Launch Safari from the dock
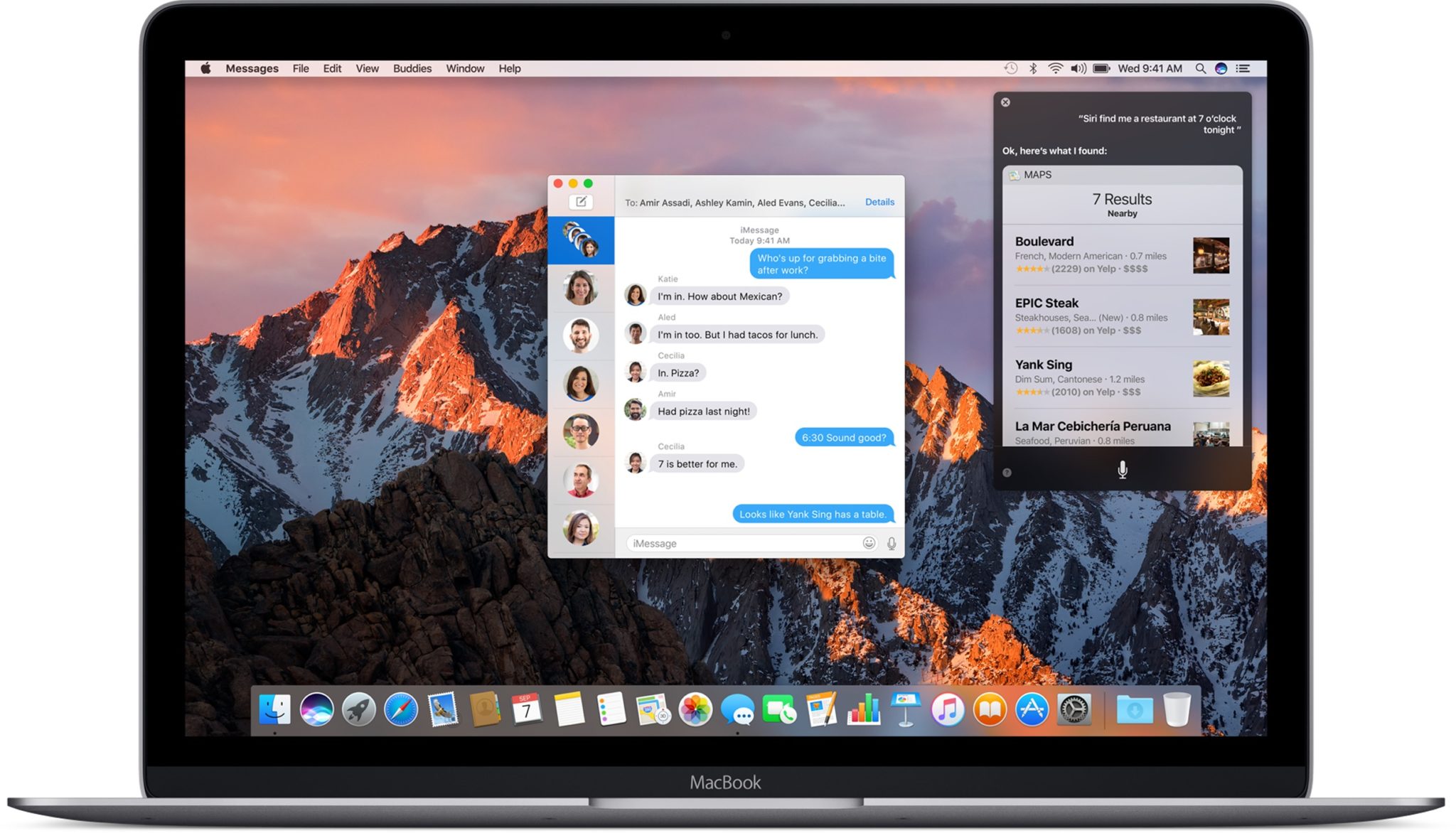1456x833 pixels. tap(401, 710)
